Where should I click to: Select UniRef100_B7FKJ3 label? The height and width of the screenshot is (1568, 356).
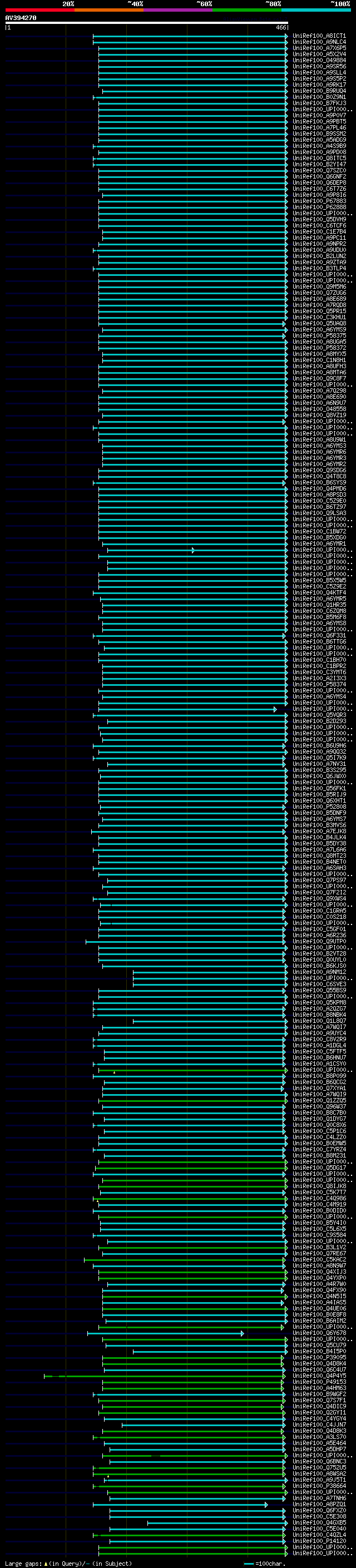pos(319,103)
